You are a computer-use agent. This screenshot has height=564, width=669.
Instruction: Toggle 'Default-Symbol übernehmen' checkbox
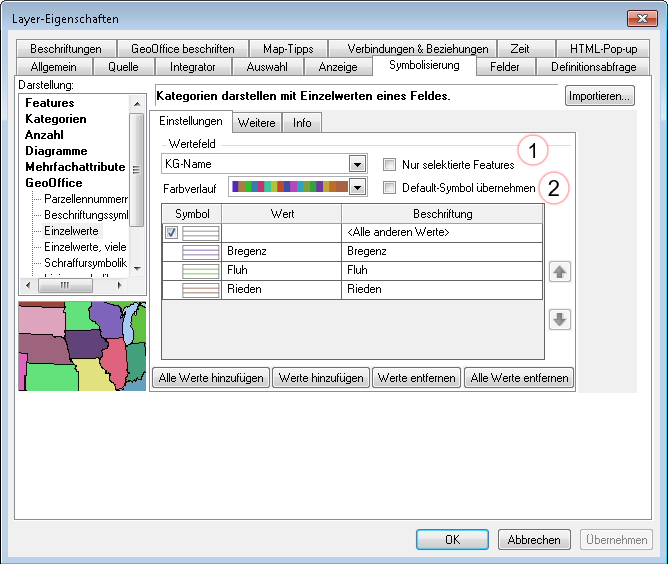(x=389, y=187)
